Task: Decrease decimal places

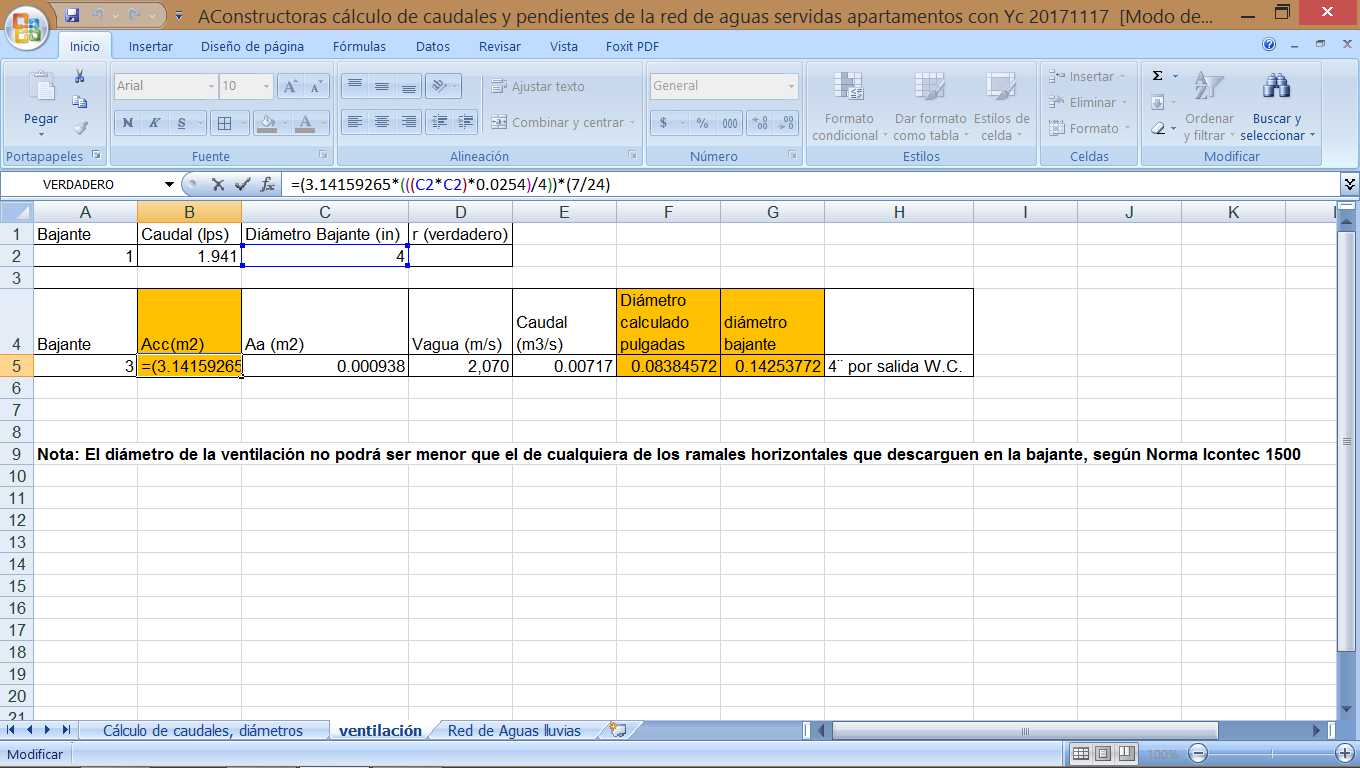Action: click(x=787, y=123)
